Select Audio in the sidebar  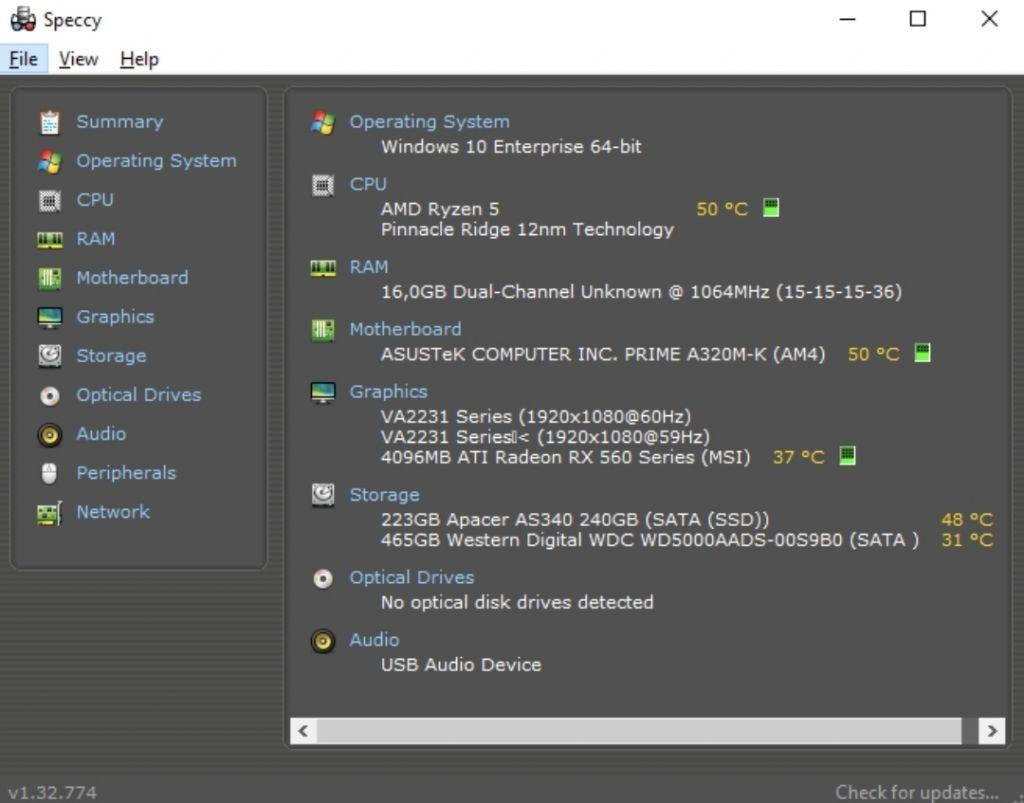(x=101, y=434)
